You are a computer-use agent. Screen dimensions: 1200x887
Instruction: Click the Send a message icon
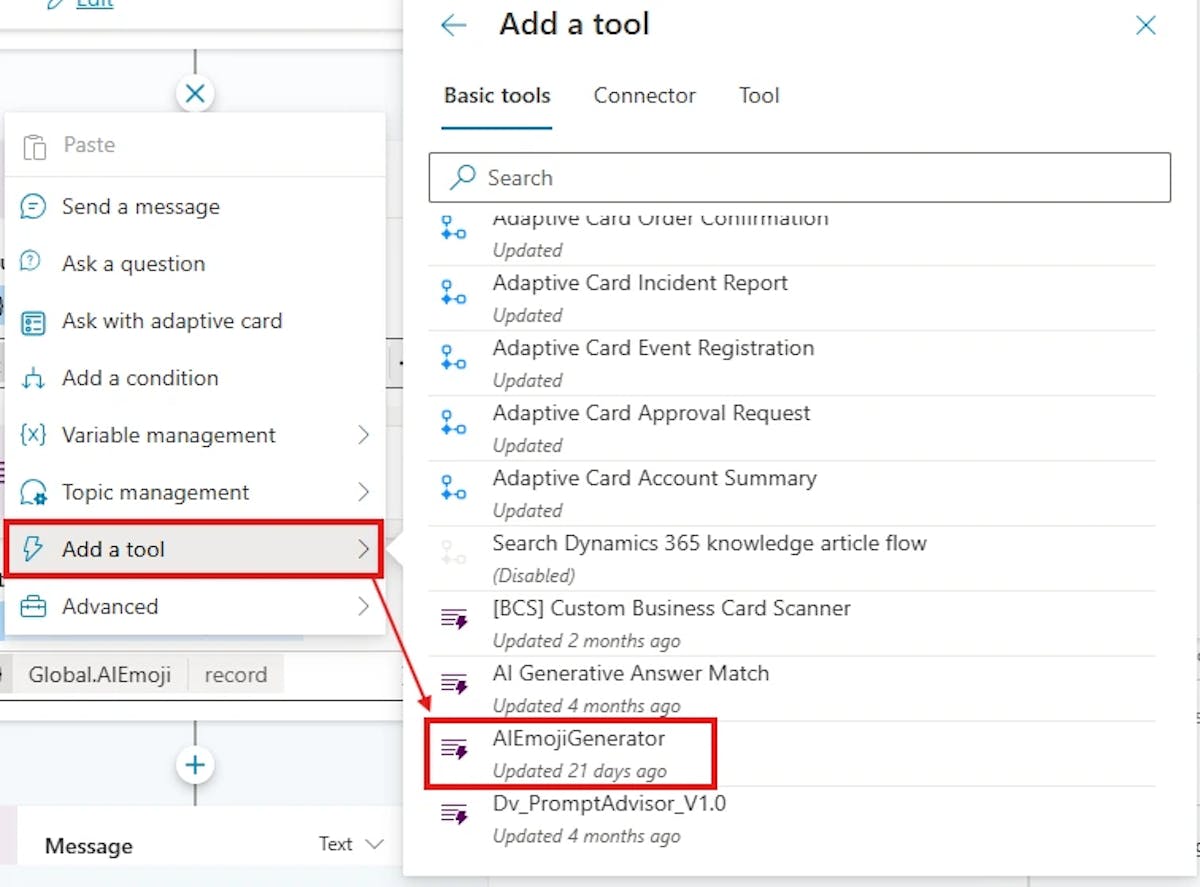pyautogui.click(x=34, y=207)
